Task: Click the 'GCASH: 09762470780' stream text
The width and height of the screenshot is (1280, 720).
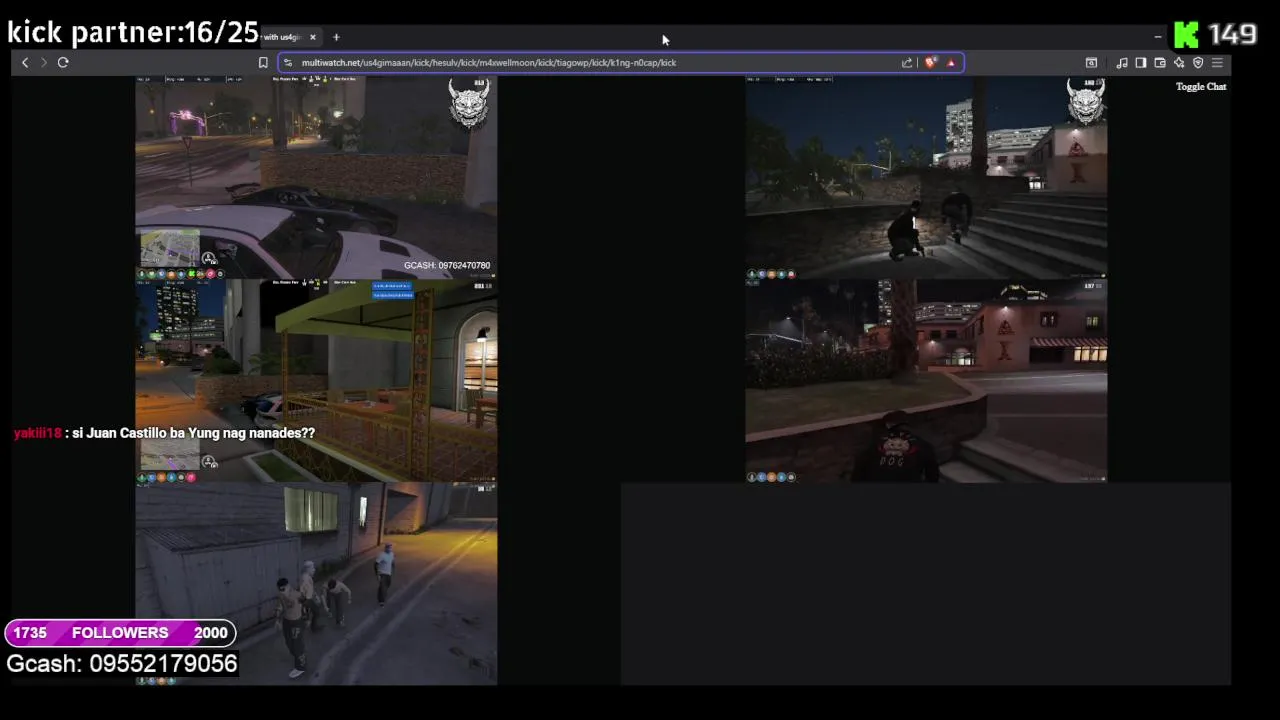Action: [447, 266]
